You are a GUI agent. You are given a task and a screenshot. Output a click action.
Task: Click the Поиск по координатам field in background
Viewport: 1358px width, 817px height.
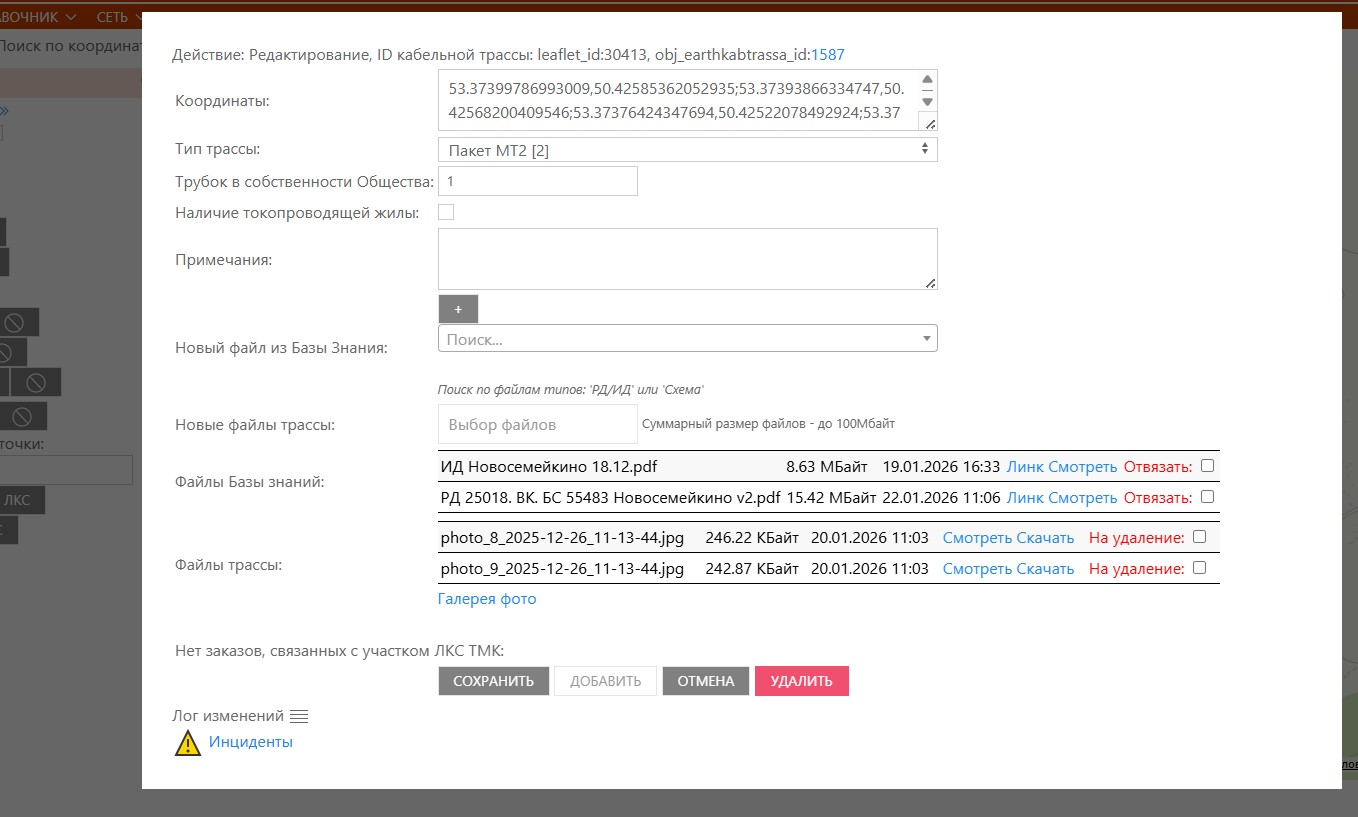click(70, 46)
